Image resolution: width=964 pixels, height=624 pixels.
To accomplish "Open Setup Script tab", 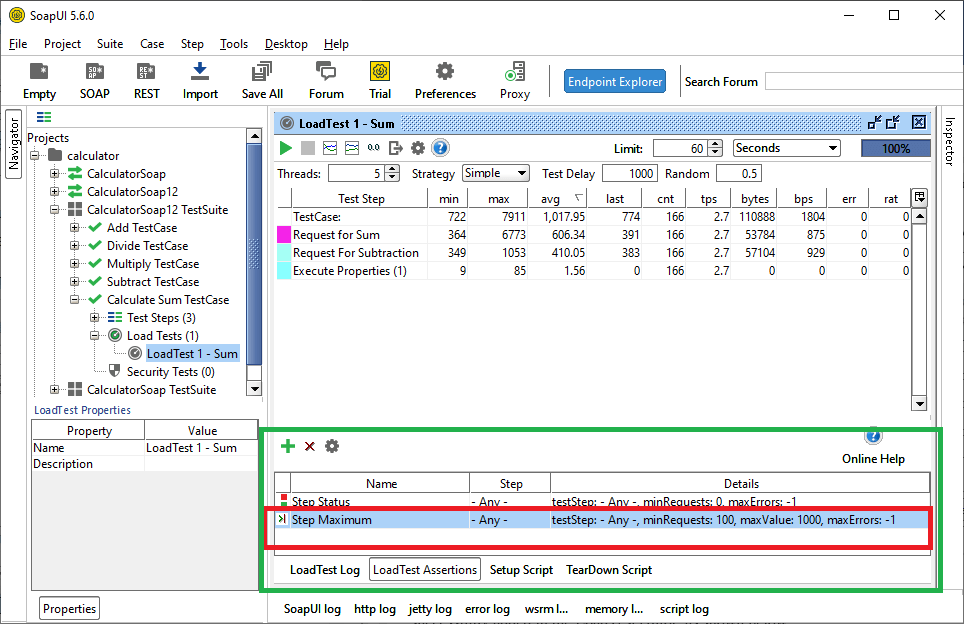I will pos(521,570).
